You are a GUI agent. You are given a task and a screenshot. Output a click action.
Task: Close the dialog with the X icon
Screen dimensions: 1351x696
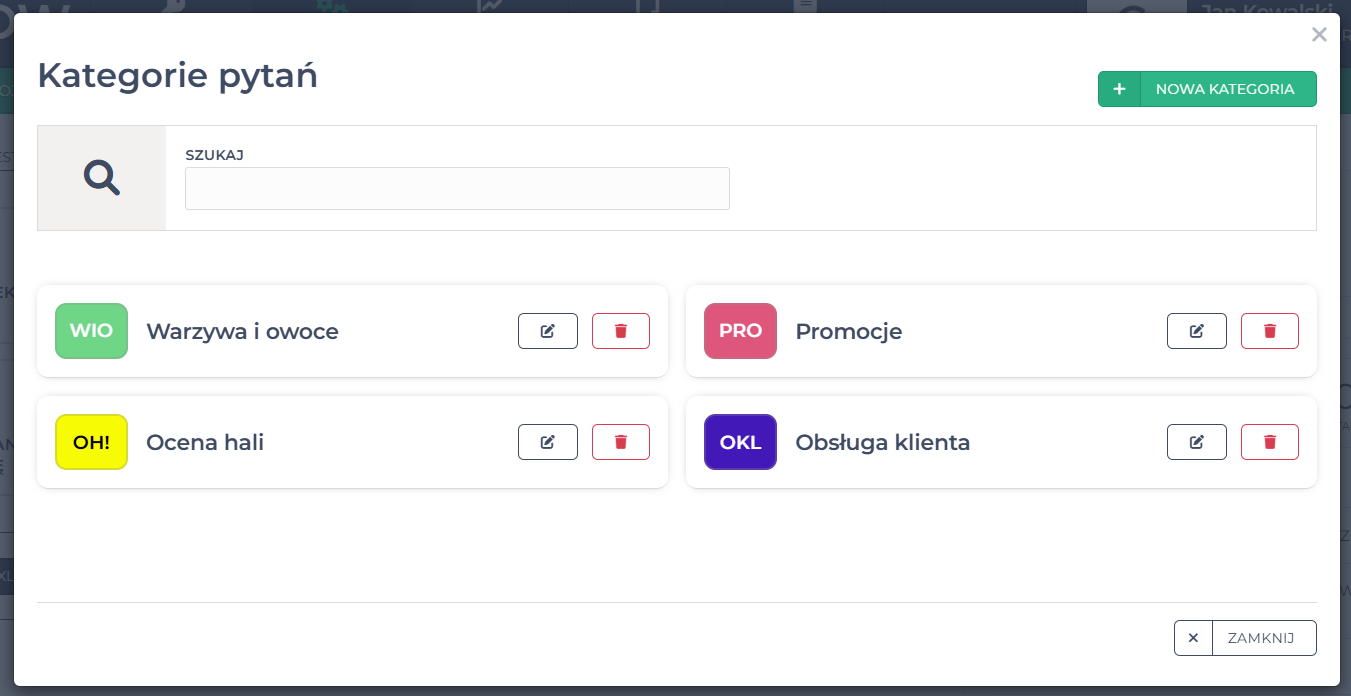point(1319,35)
